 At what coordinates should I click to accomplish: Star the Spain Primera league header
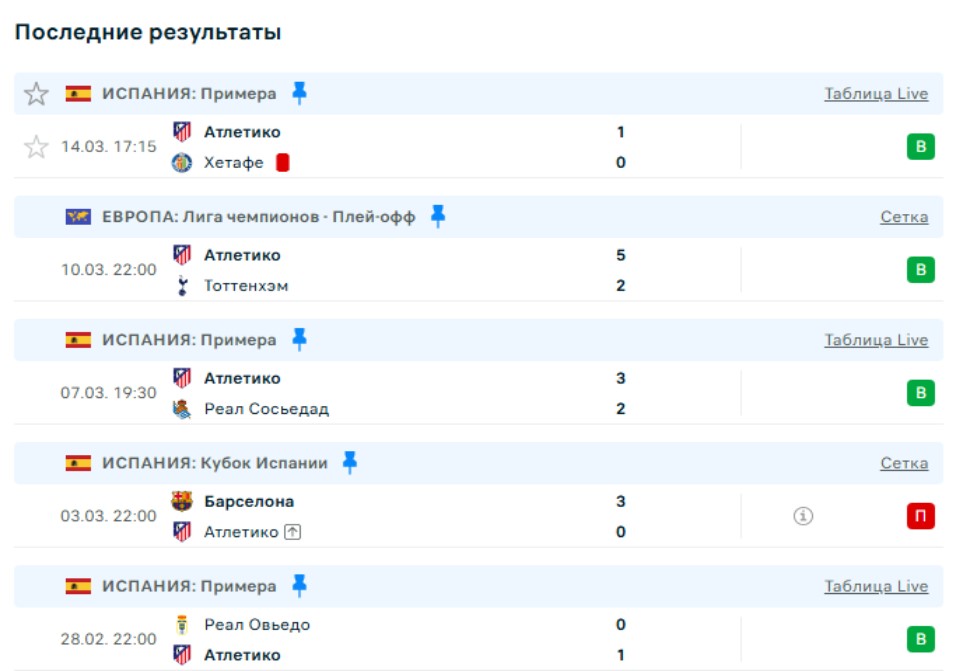[36, 94]
